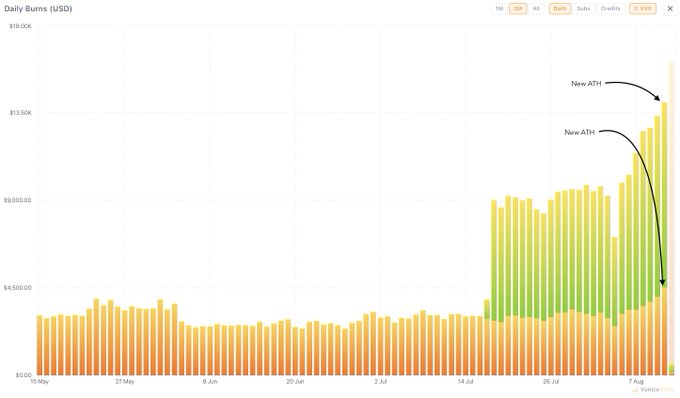Click the 8 Jun x-axis label
680x398 pixels.
click(210, 382)
